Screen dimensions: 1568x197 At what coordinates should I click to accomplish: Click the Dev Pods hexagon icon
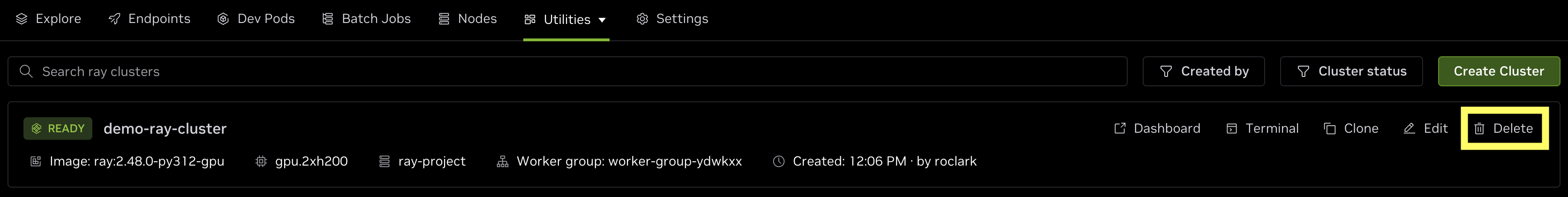coord(223,19)
